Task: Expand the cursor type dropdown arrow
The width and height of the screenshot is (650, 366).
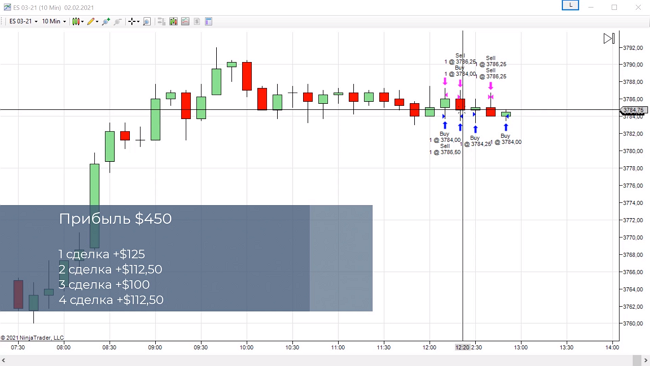Action: click(138, 22)
